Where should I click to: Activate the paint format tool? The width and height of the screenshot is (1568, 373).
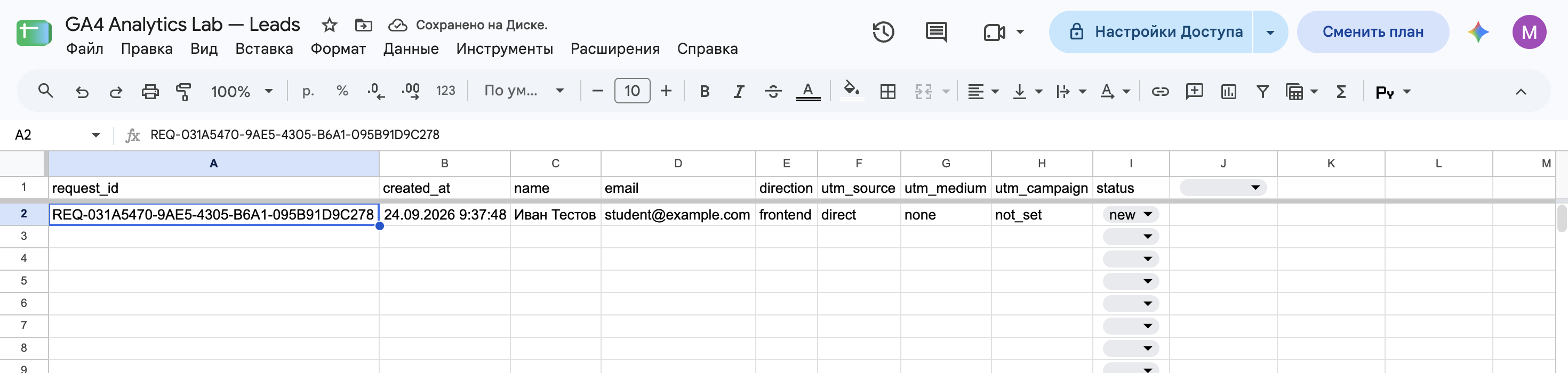point(183,91)
